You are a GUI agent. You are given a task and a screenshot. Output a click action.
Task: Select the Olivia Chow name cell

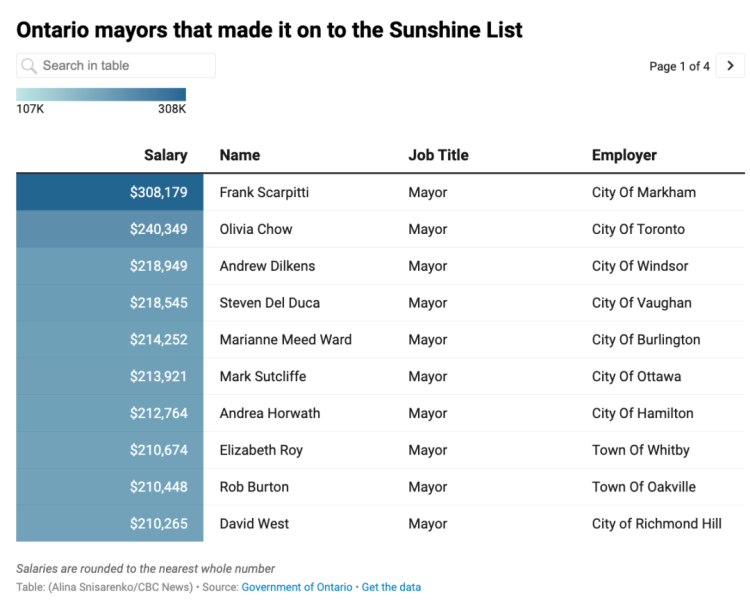256,229
